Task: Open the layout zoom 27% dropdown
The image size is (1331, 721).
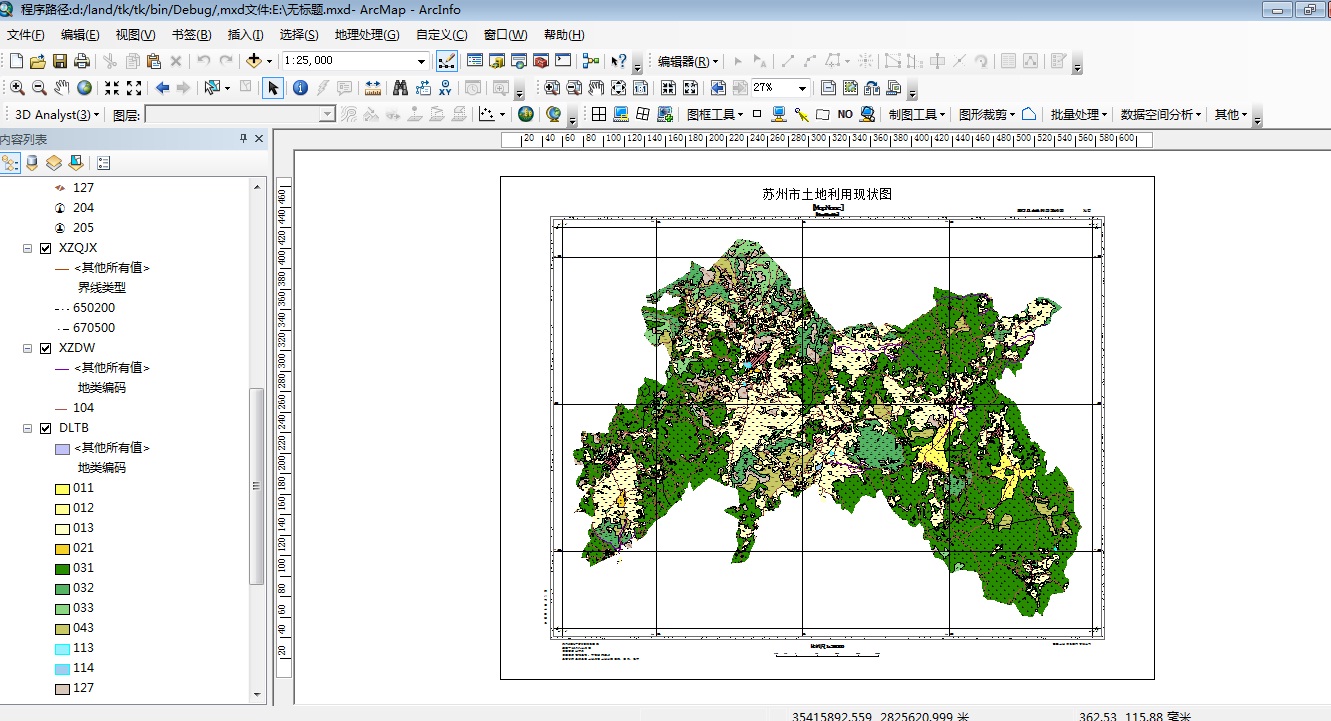Action: pyautogui.click(x=802, y=88)
